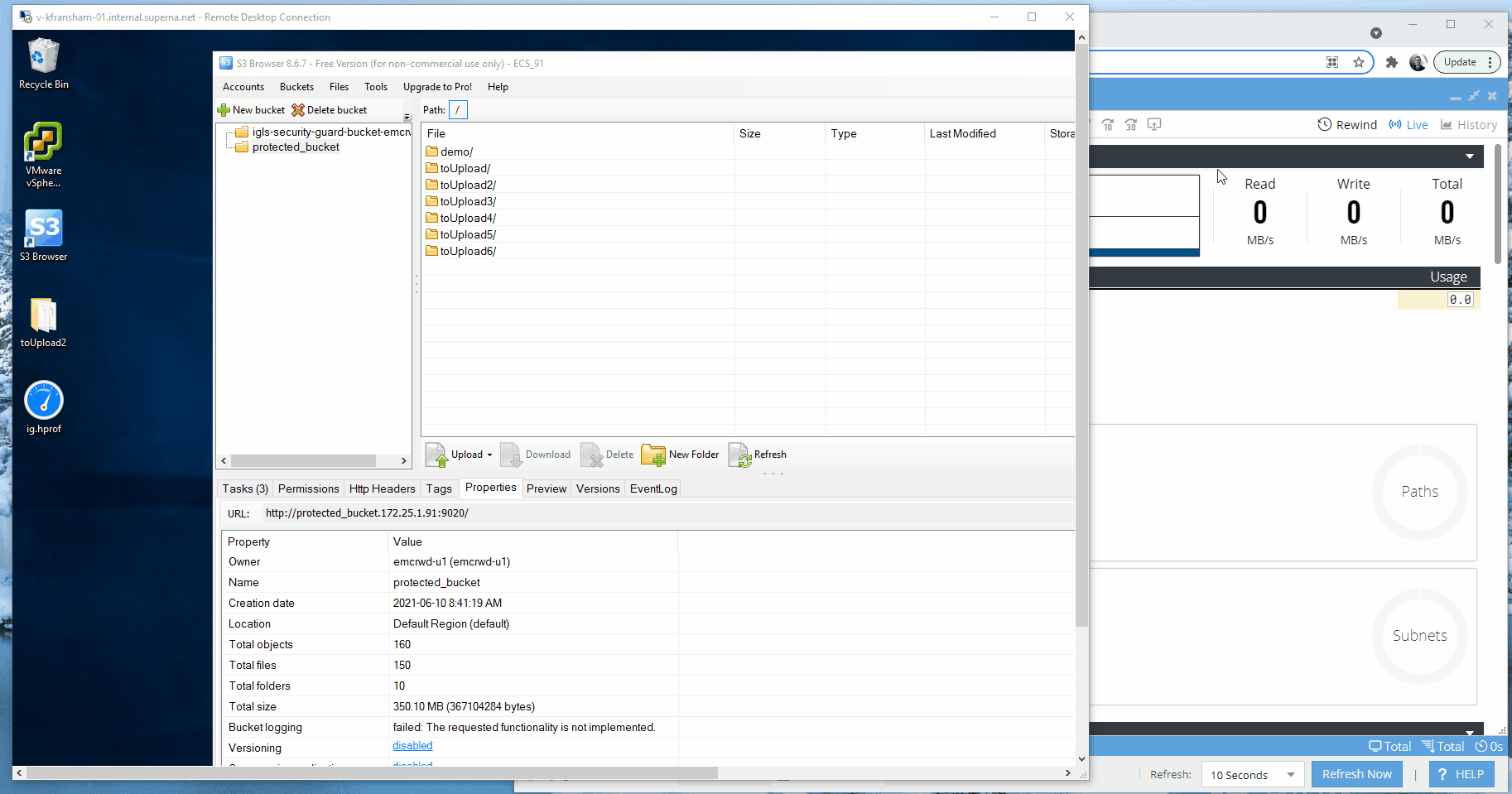Viewport: 1512px width, 794px height.
Task: Switch to Live mode in browser window
Action: pos(1408,125)
